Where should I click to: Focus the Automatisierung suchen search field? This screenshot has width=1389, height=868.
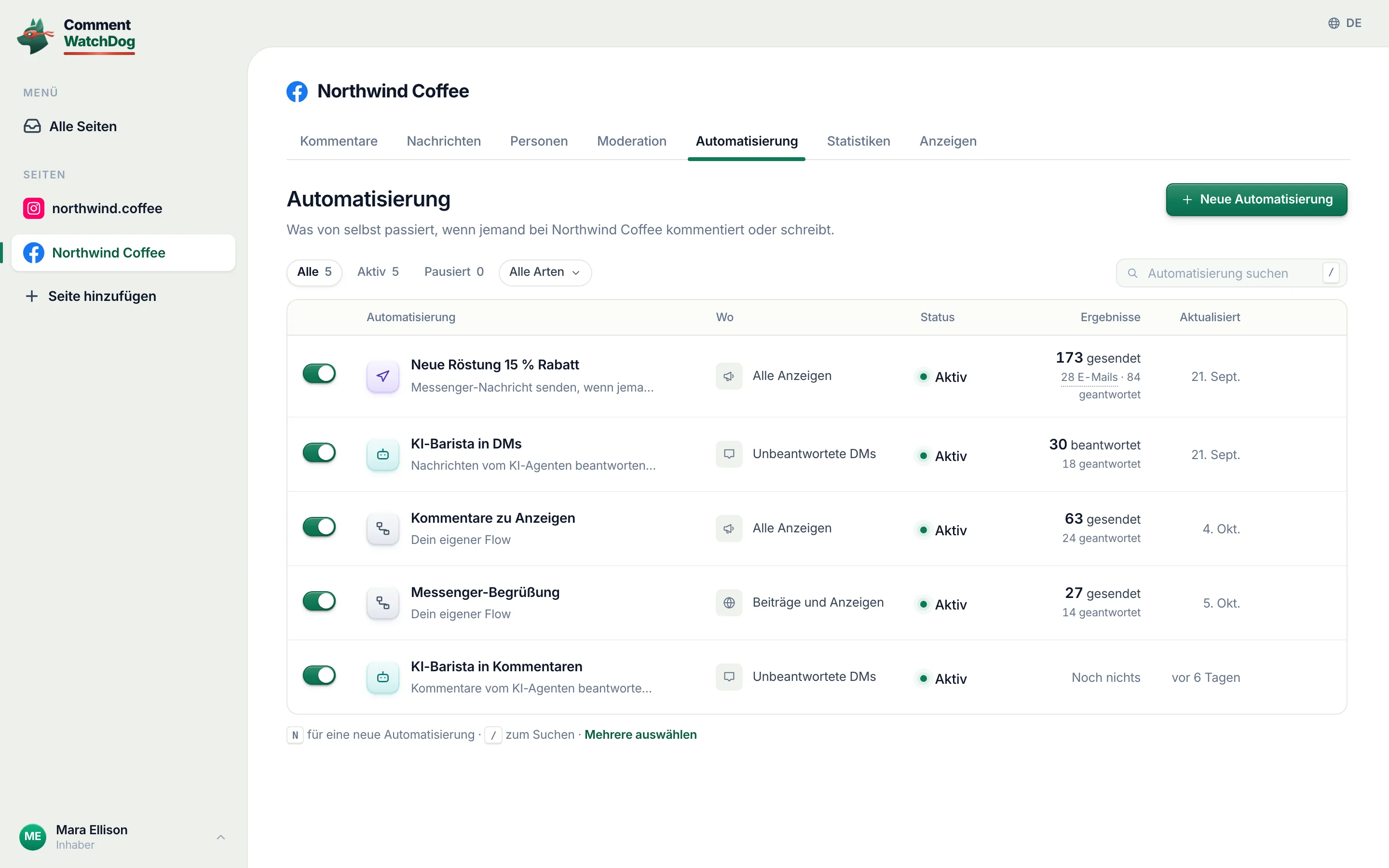click(1231, 273)
